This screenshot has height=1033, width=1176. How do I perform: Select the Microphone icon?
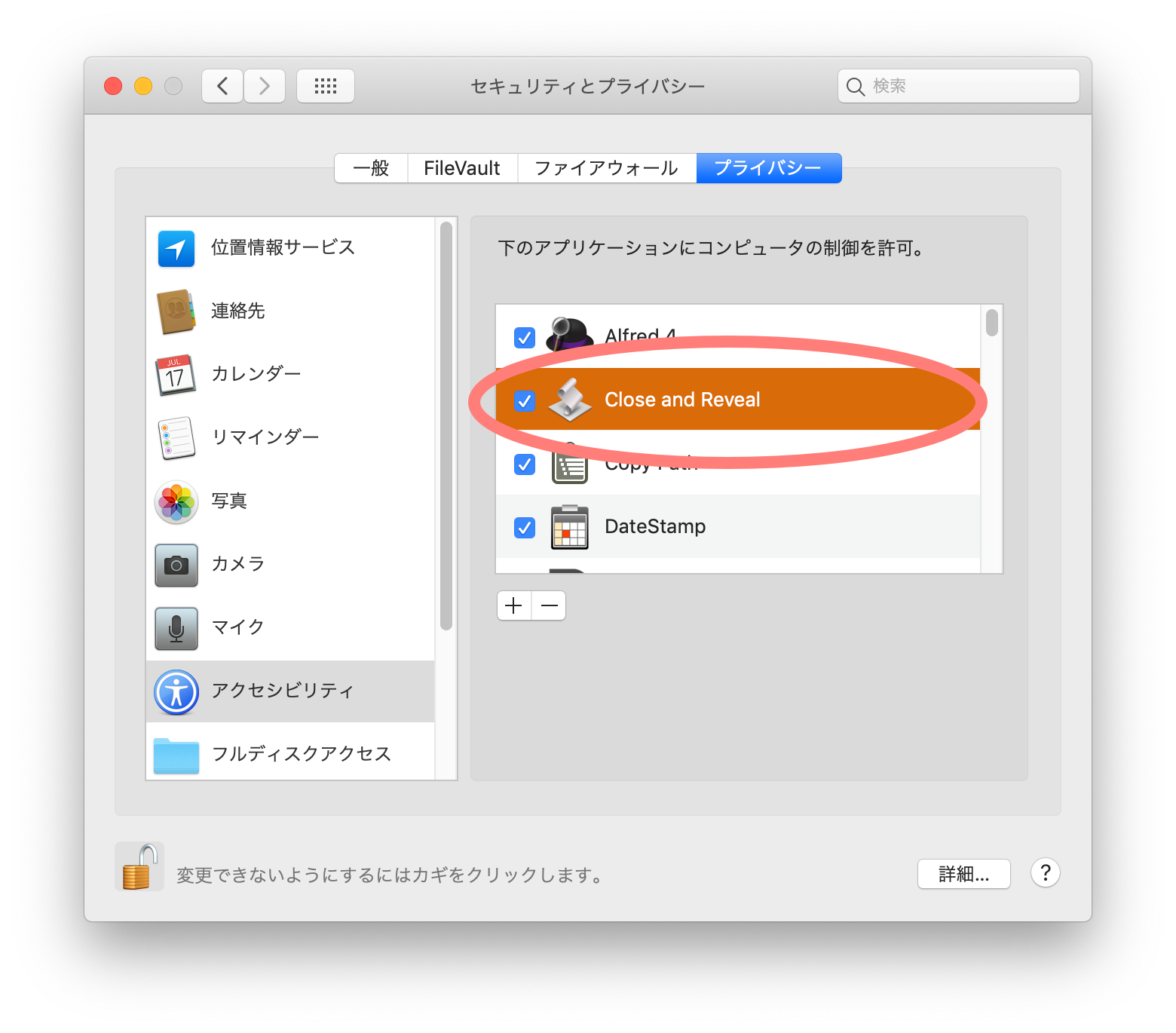click(x=176, y=628)
